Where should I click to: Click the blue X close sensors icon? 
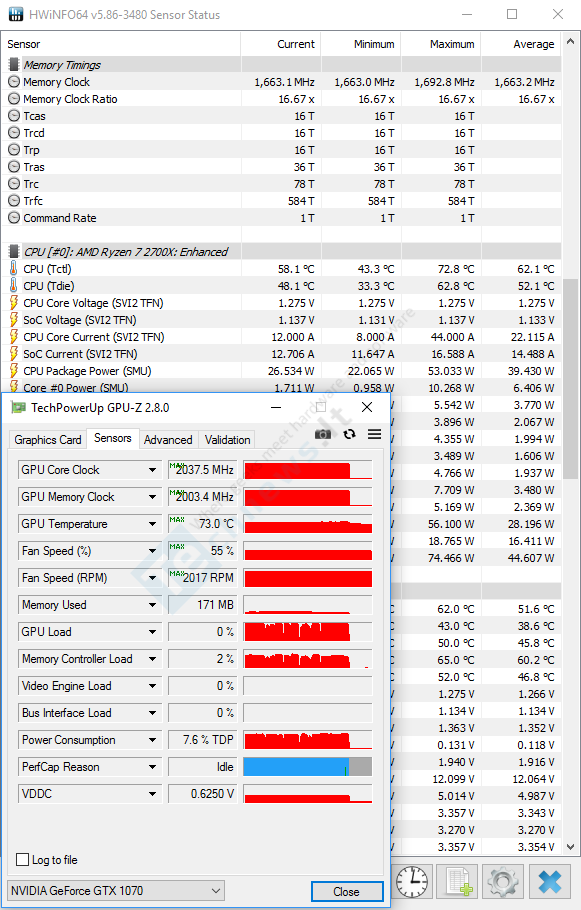click(x=550, y=883)
